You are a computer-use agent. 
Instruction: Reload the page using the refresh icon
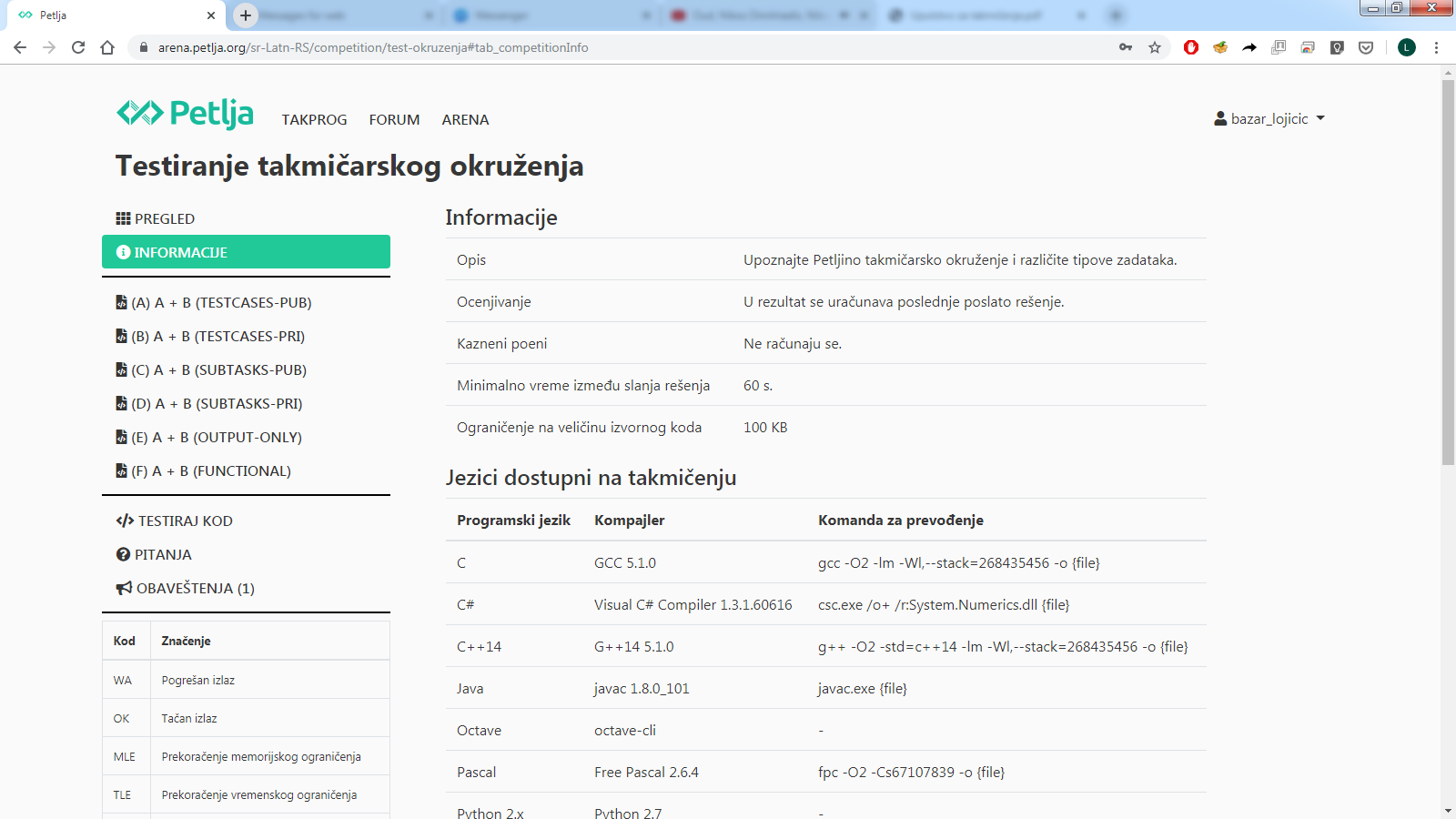[77, 47]
